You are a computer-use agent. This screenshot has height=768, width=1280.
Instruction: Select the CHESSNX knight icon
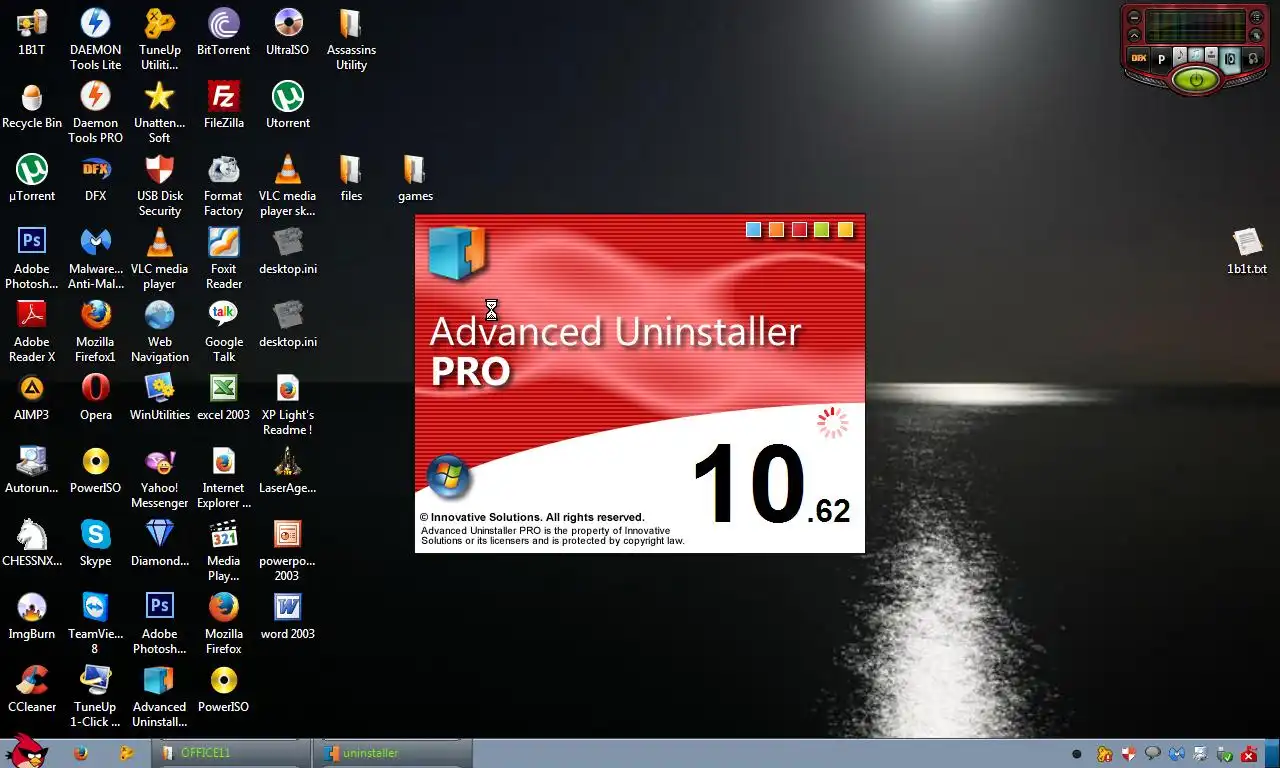pyautogui.click(x=32, y=543)
